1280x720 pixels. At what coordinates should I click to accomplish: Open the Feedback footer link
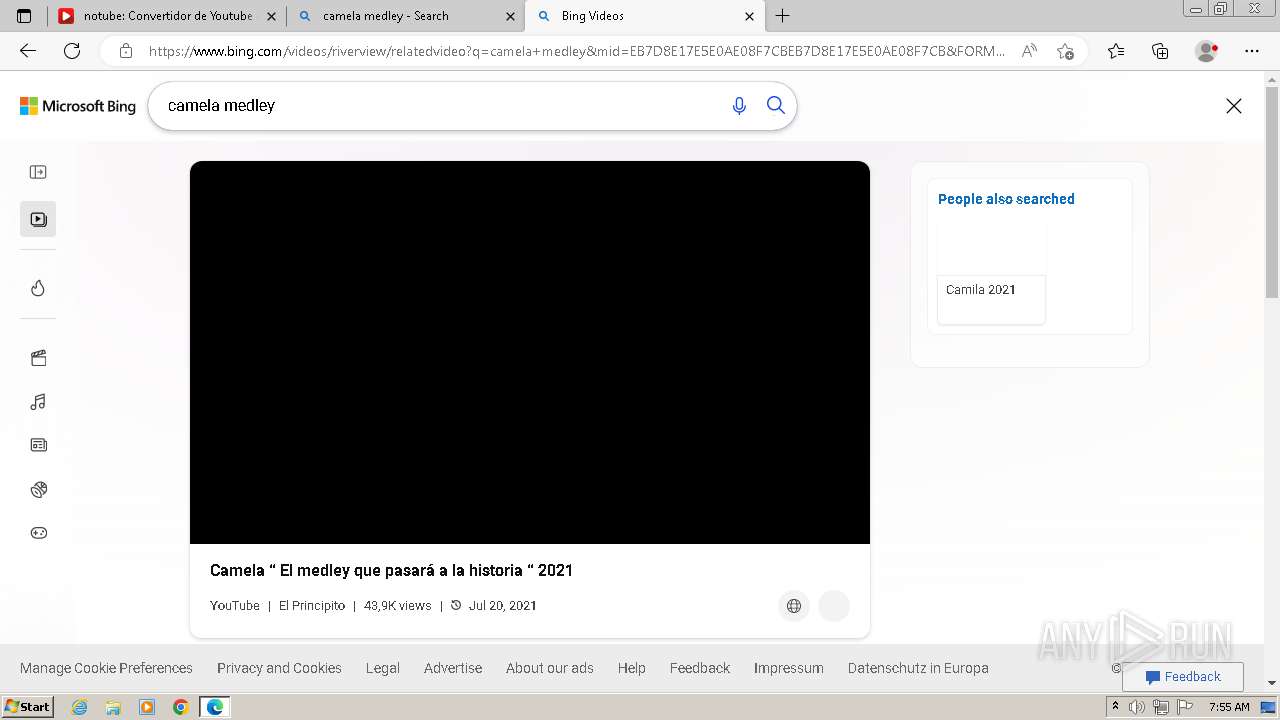(x=700, y=668)
